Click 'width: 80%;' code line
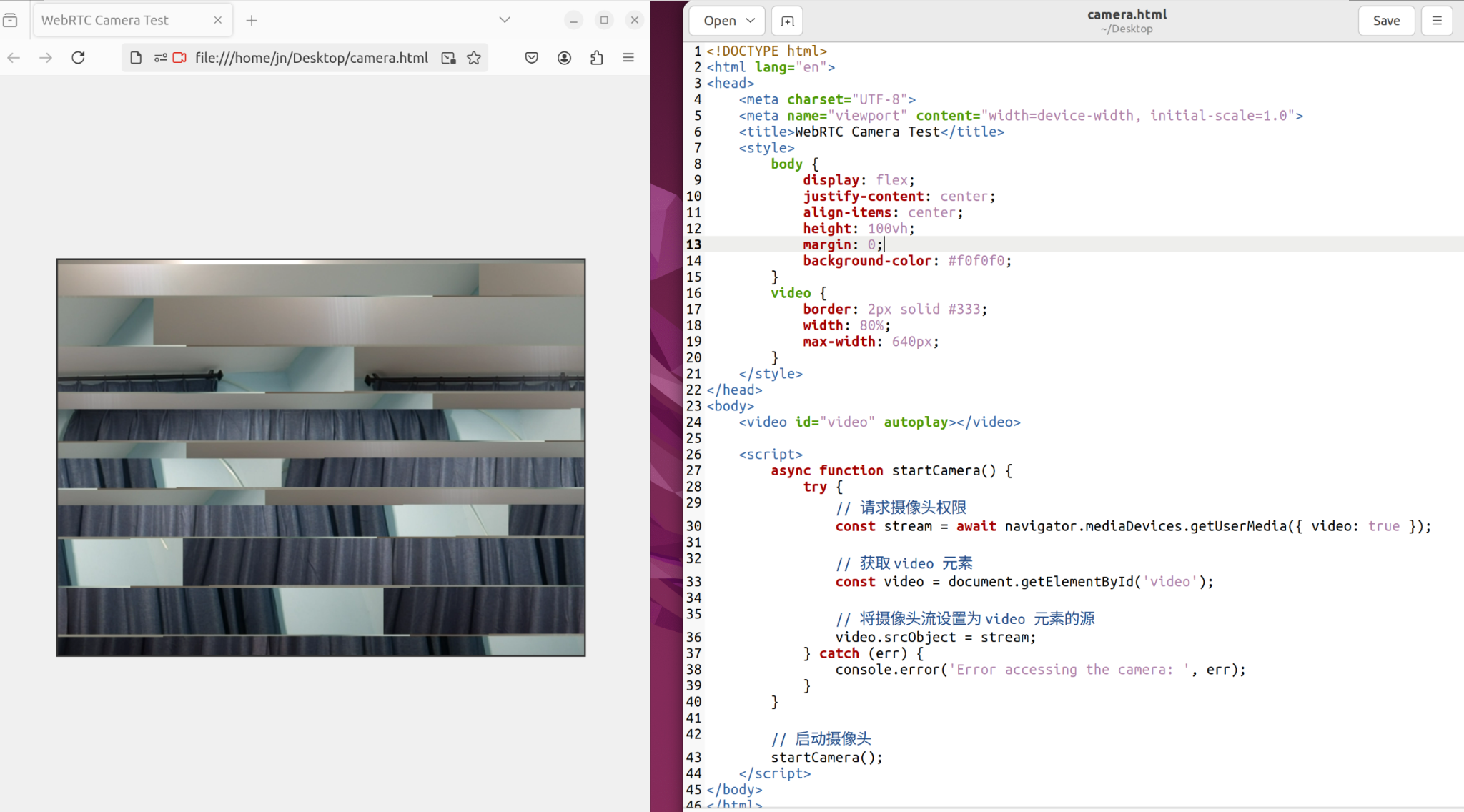1464x812 pixels. point(846,325)
